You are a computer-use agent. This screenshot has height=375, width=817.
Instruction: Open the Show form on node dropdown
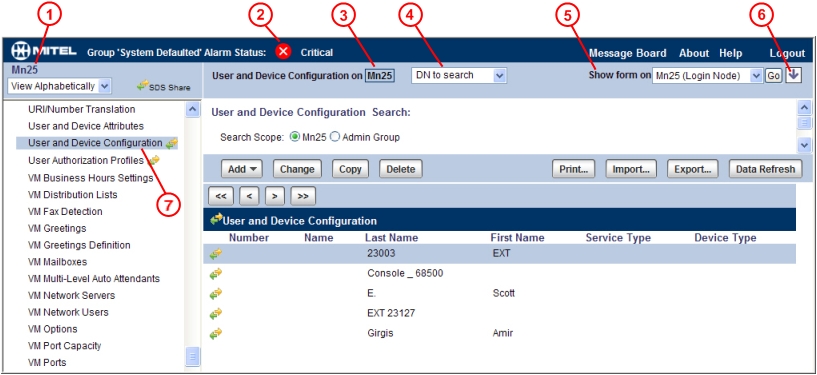pyautogui.click(x=707, y=76)
